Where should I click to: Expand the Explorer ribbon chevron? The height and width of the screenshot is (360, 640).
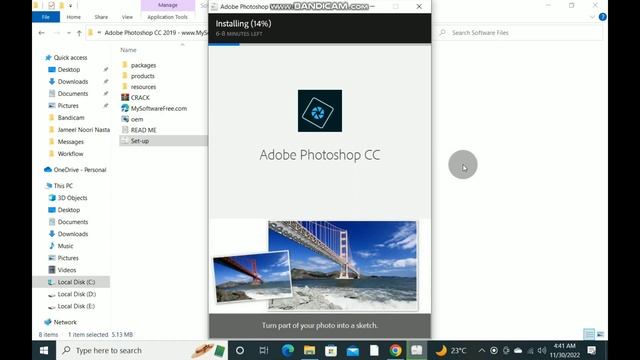coord(592,17)
